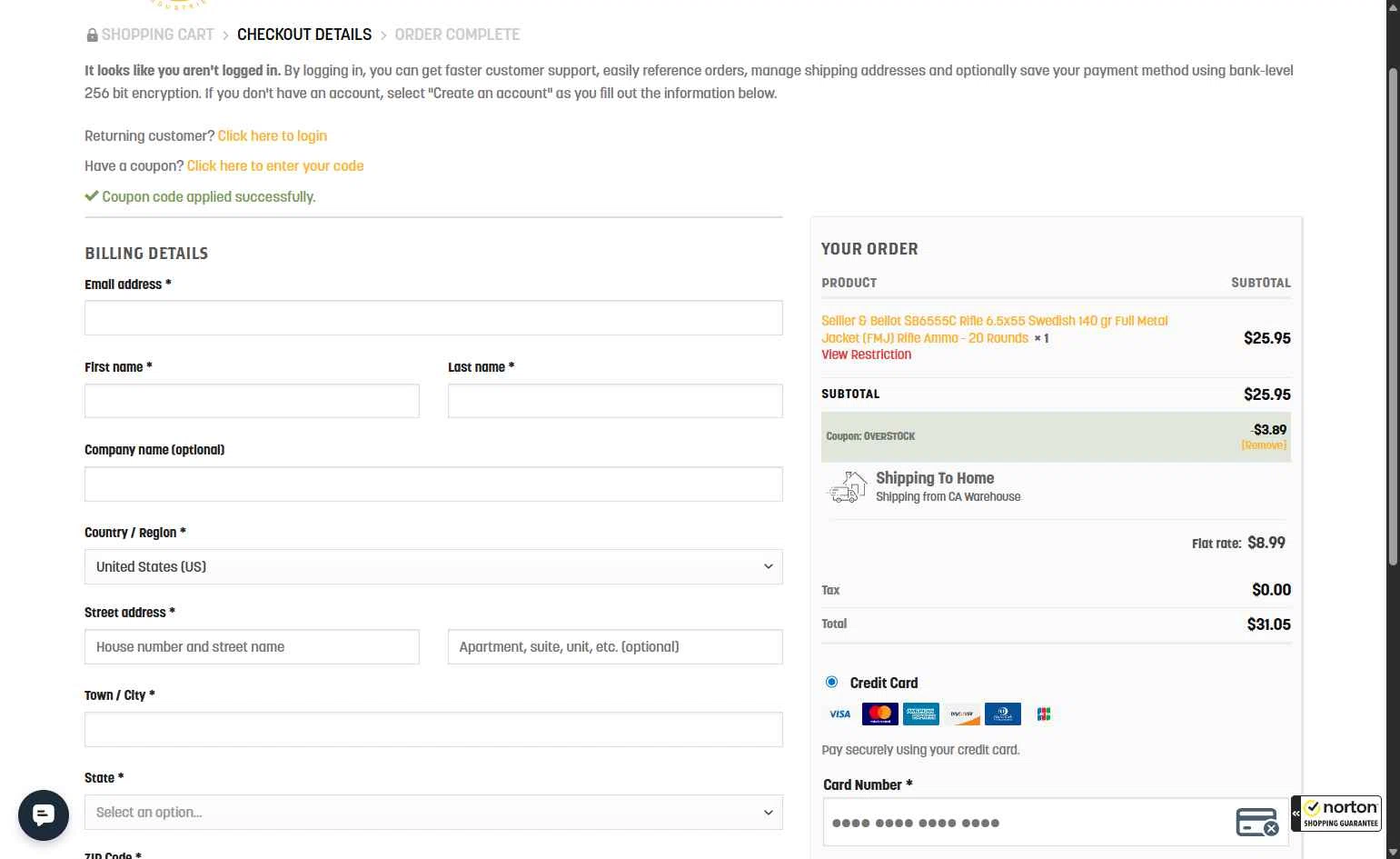The image size is (1400, 859).
Task: Click the Visa card logo
Action: [839, 714]
